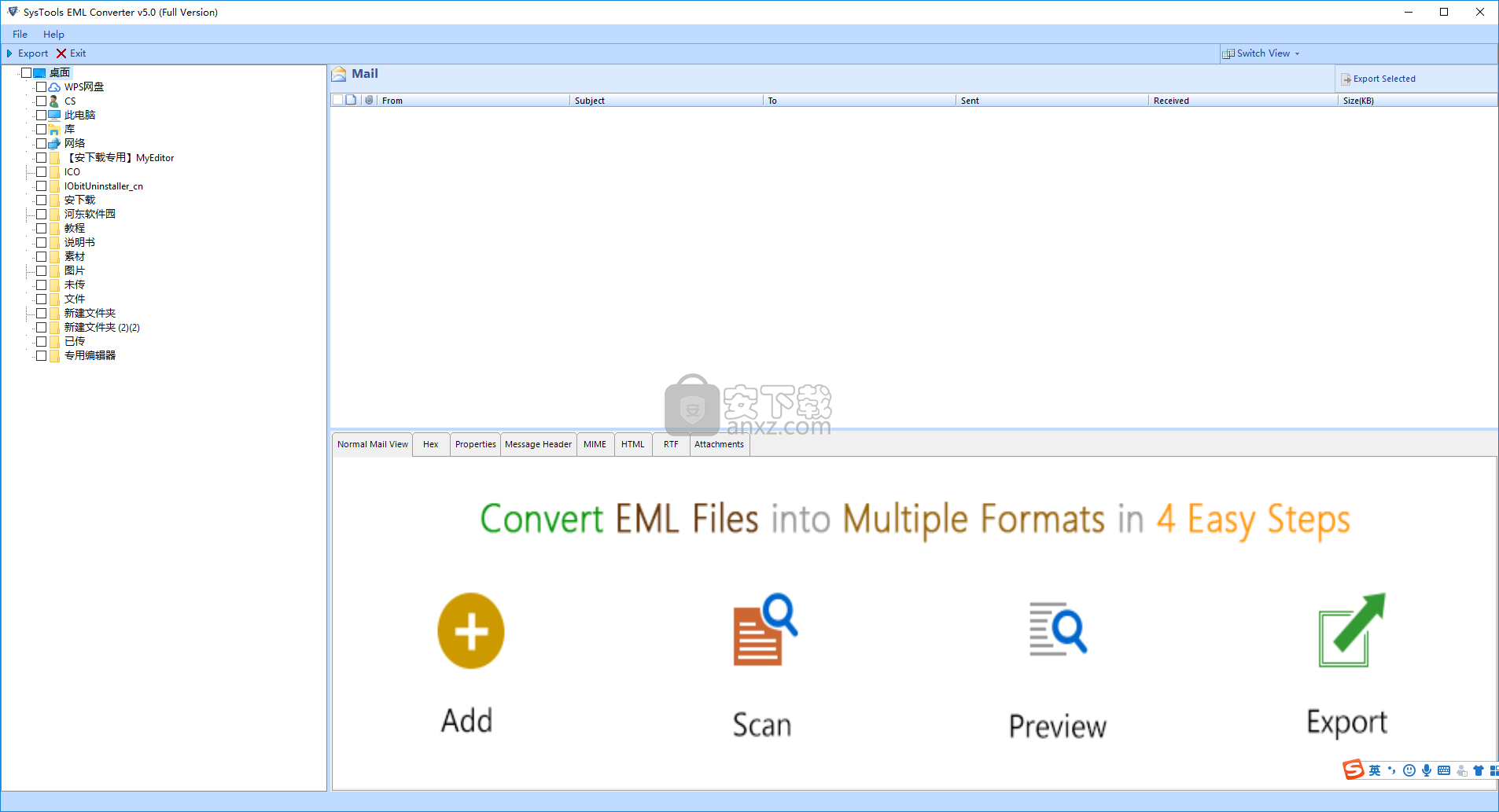1499x812 pixels.
Task: Select the 未传 folder label
Action: (75, 285)
